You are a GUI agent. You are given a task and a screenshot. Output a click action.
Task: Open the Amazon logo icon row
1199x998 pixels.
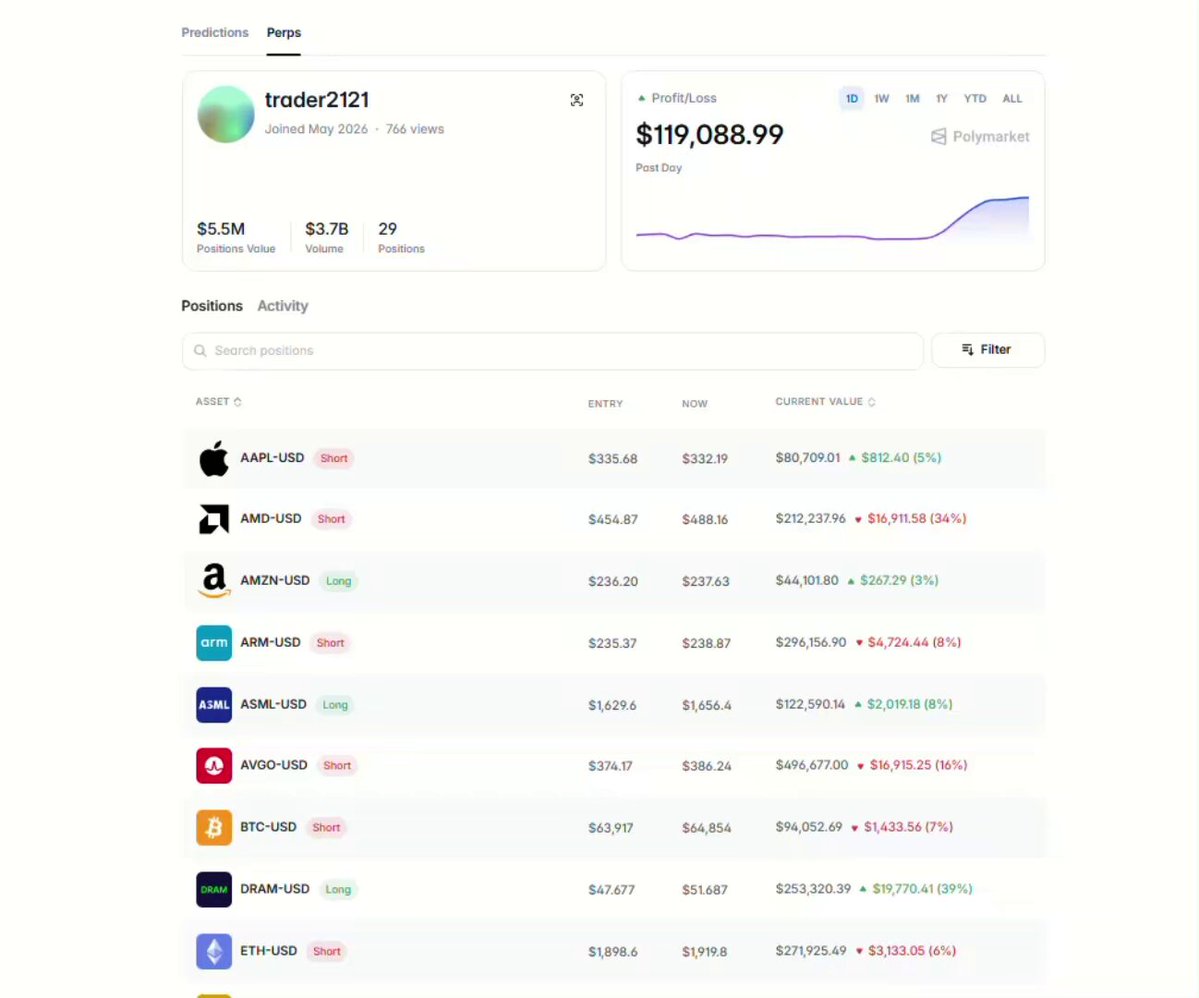pos(214,580)
